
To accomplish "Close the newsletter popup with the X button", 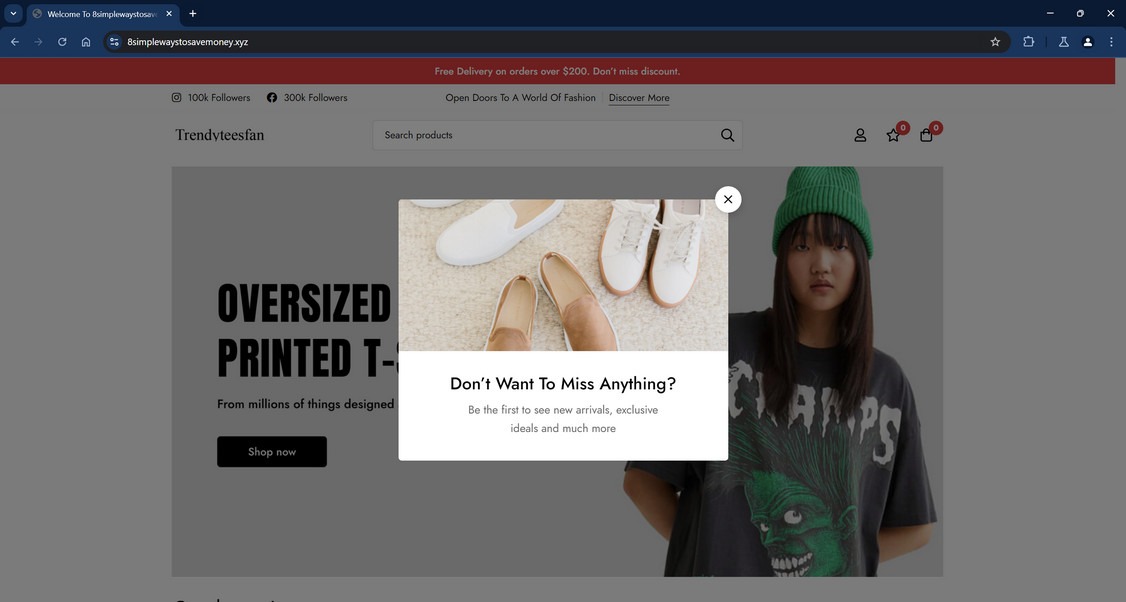I will click(727, 200).
